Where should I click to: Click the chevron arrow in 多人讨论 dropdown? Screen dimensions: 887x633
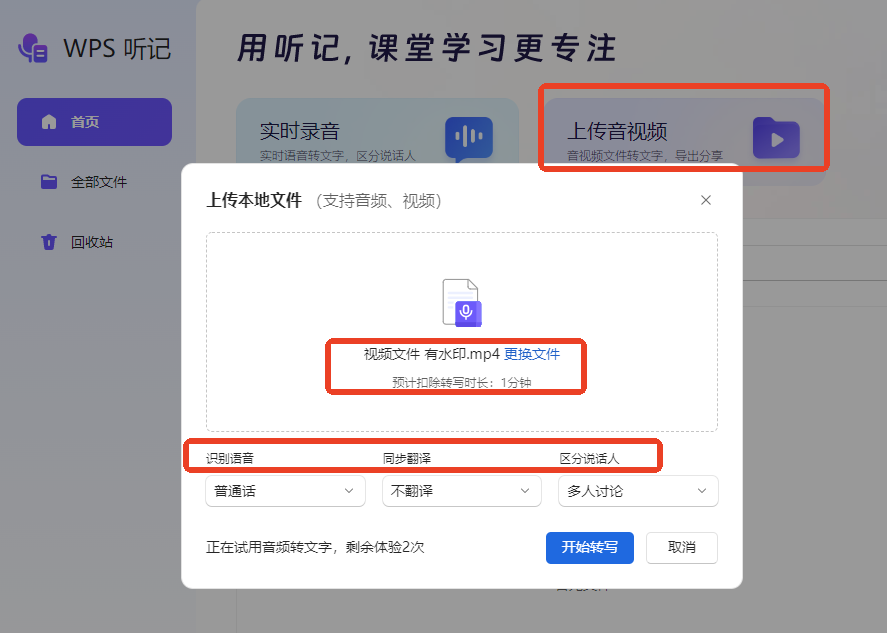tap(702, 491)
